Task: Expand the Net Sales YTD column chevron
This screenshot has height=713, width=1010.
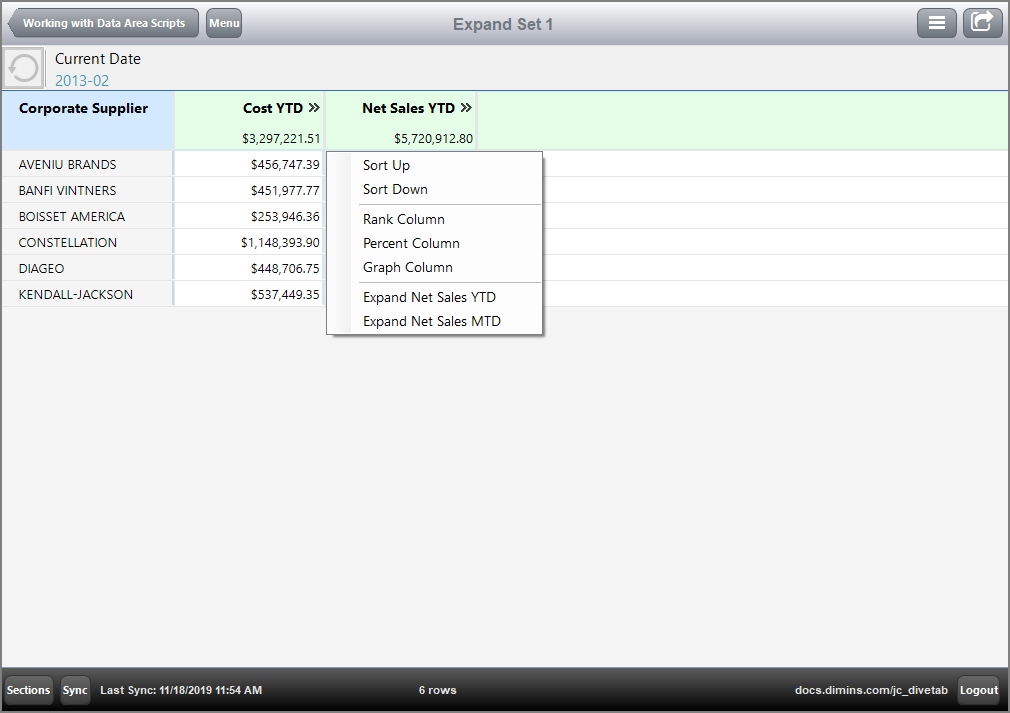Action: [x=464, y=107]
